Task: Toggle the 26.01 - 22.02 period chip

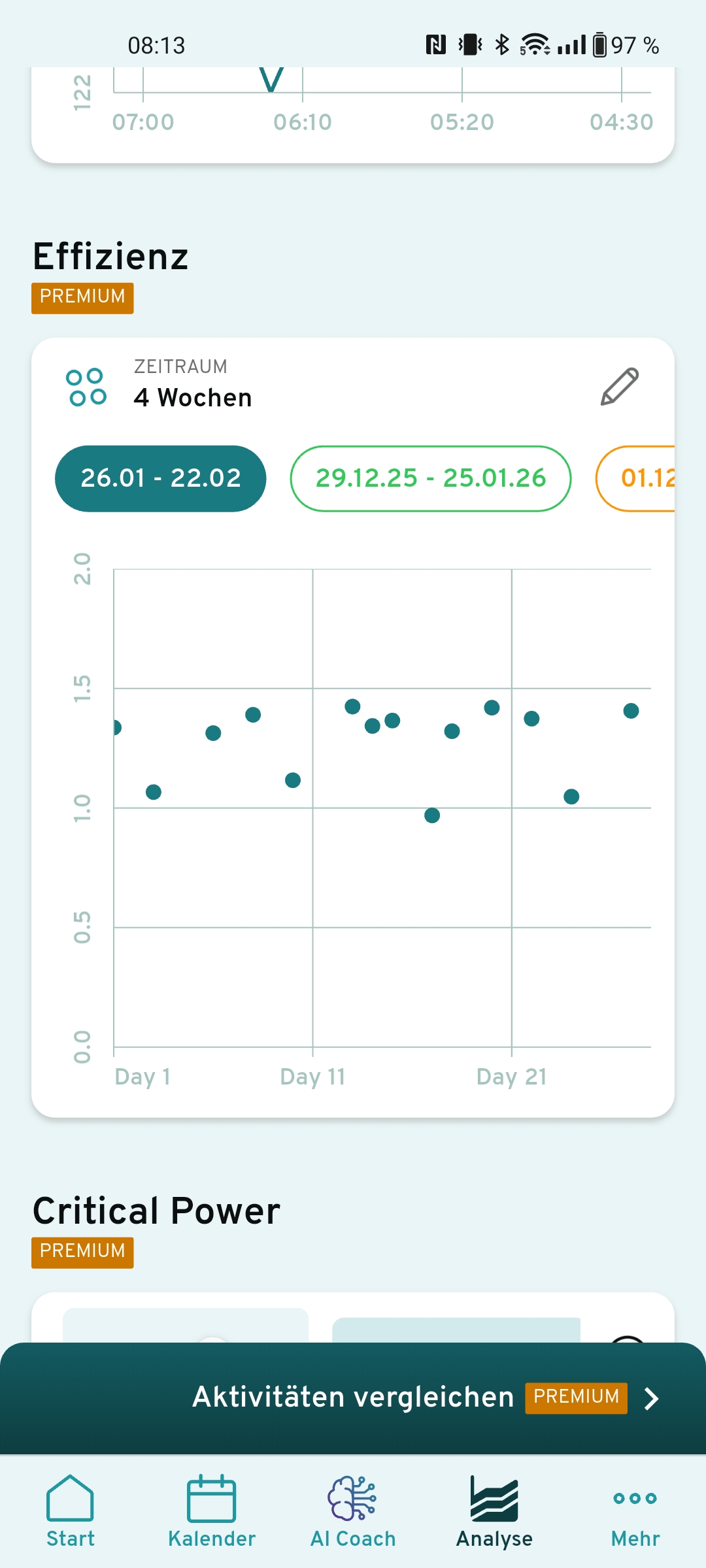Action: click(161, 478)
